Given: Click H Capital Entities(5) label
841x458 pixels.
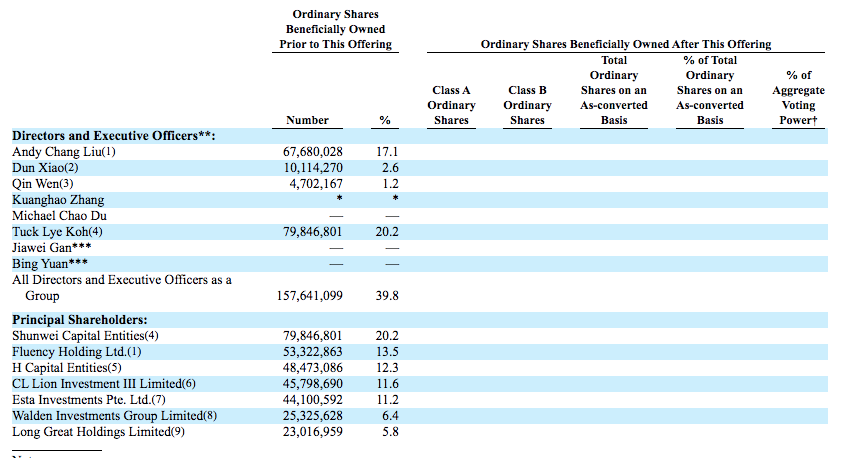Looking at the screenshot, I should coord(67,368).
